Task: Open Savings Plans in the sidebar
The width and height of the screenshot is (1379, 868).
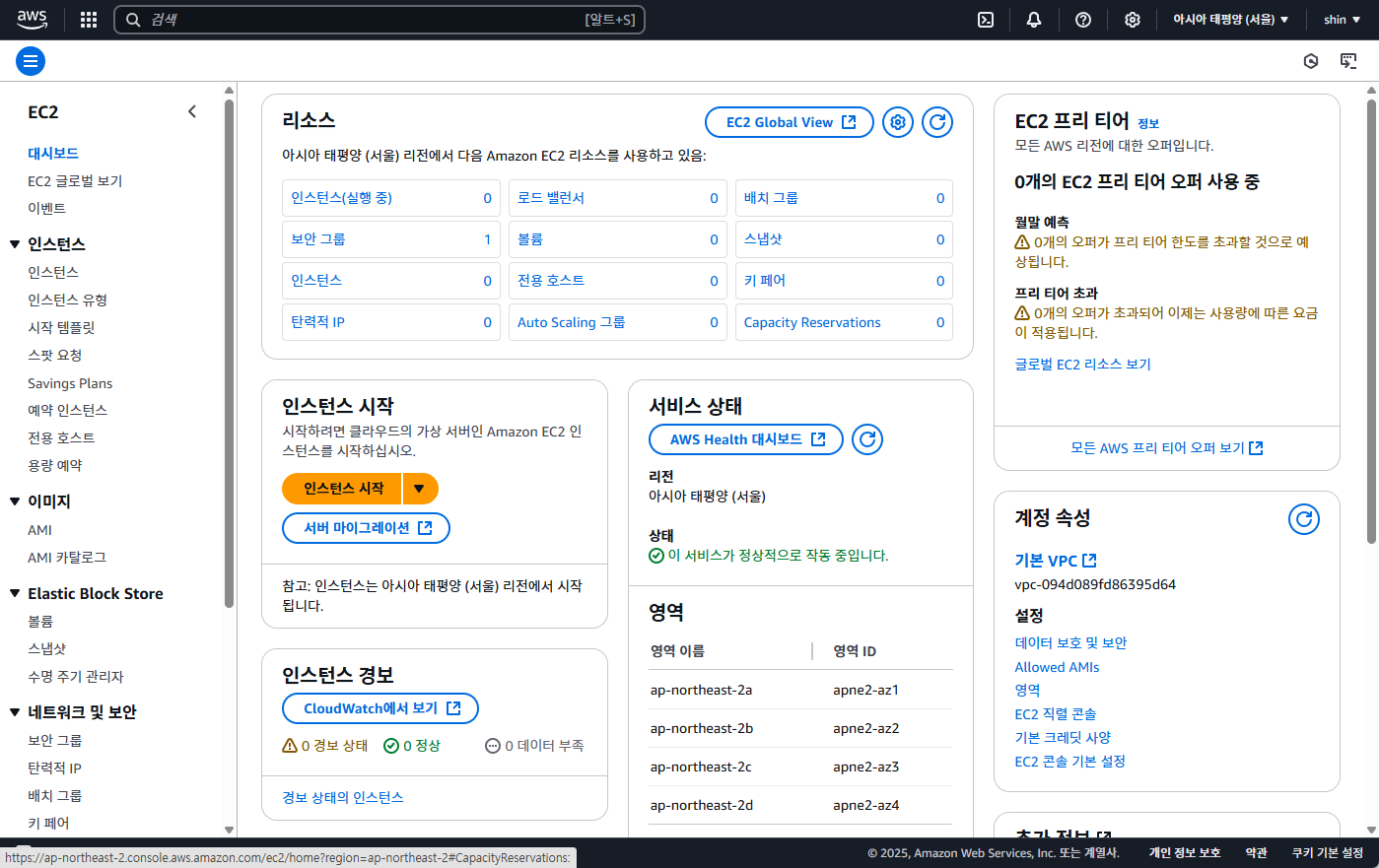Action: point(70,383)
